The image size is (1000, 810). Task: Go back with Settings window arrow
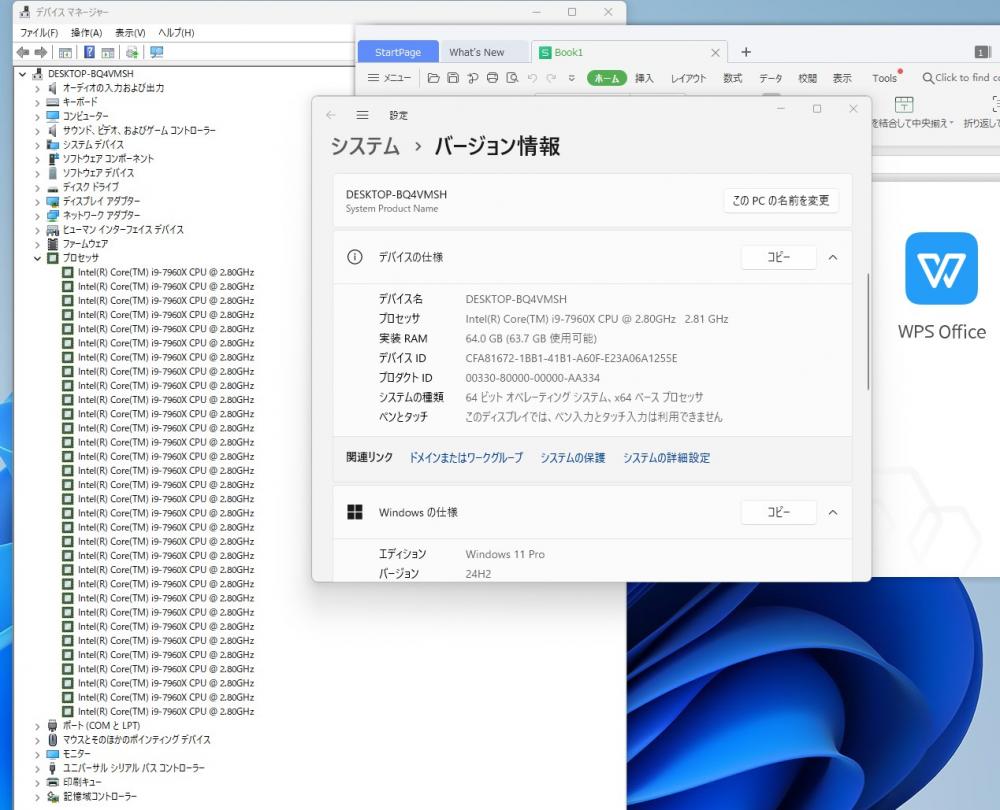330,115
